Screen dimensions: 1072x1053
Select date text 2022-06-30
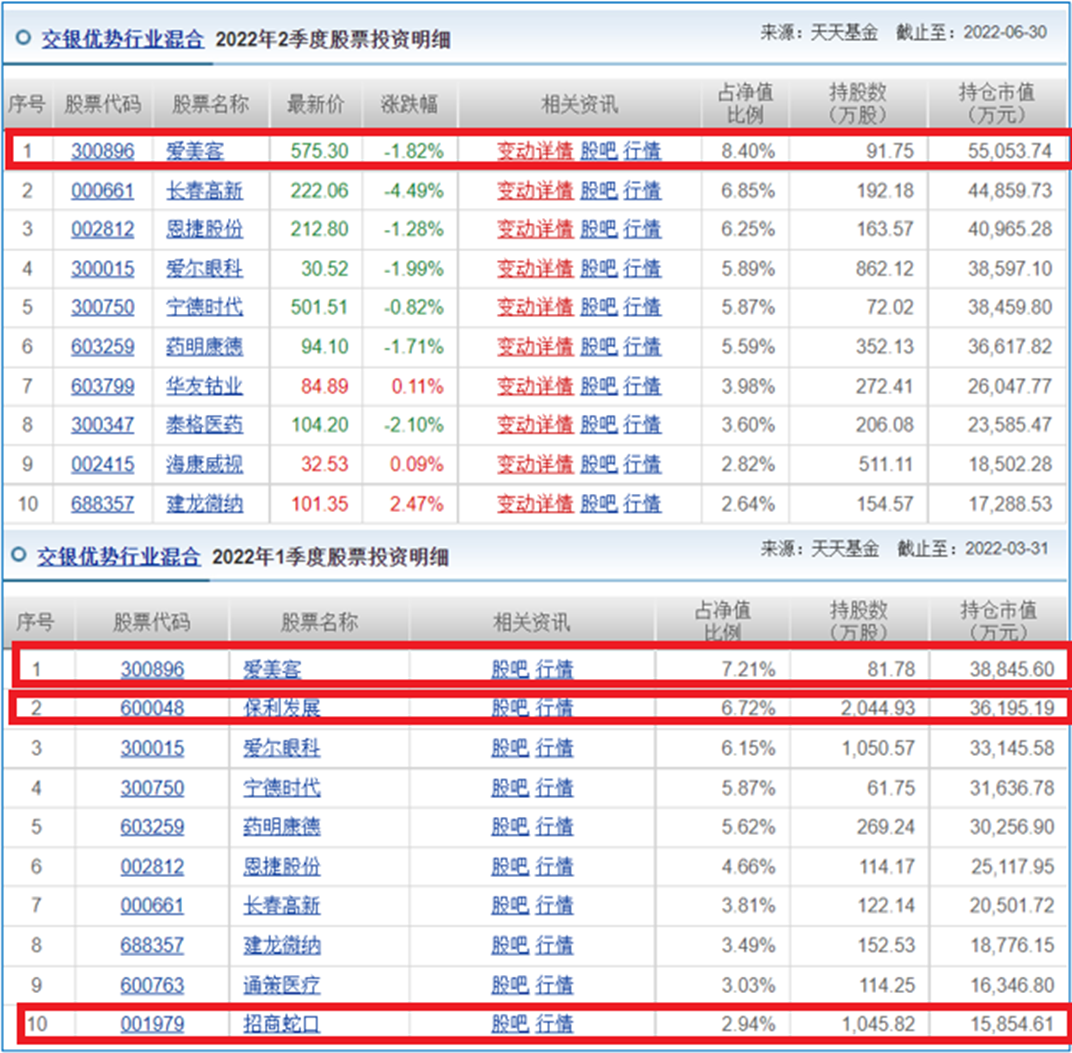click(x=1005, y=32)
